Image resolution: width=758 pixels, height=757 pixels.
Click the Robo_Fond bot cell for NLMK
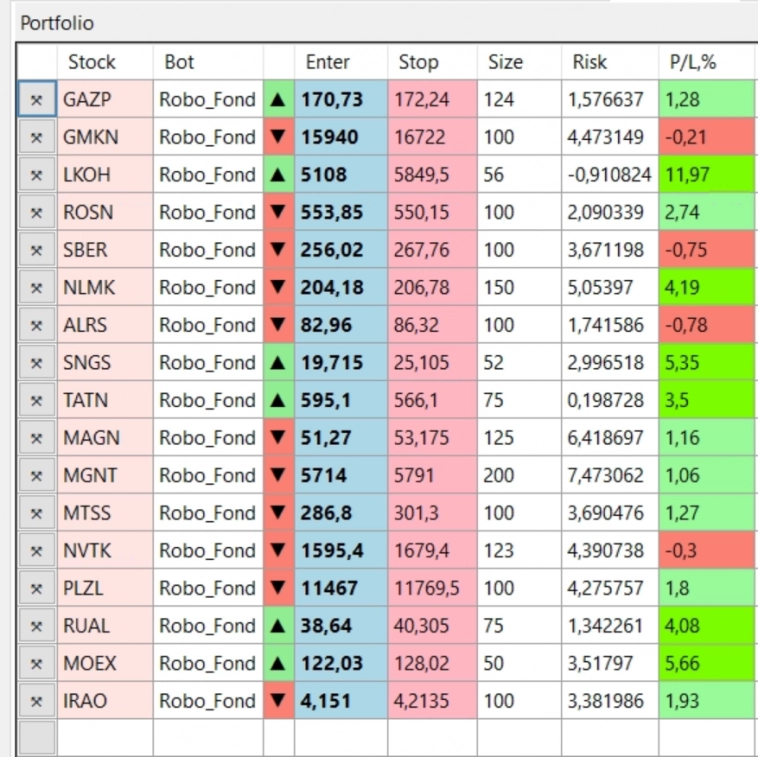tap(207, 288)
